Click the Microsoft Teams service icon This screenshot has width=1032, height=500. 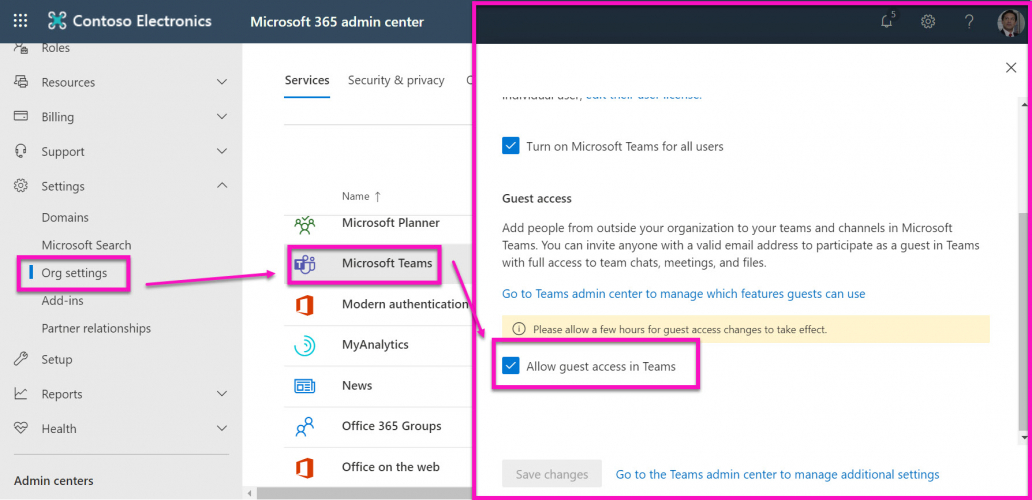[x=304, y=264]
